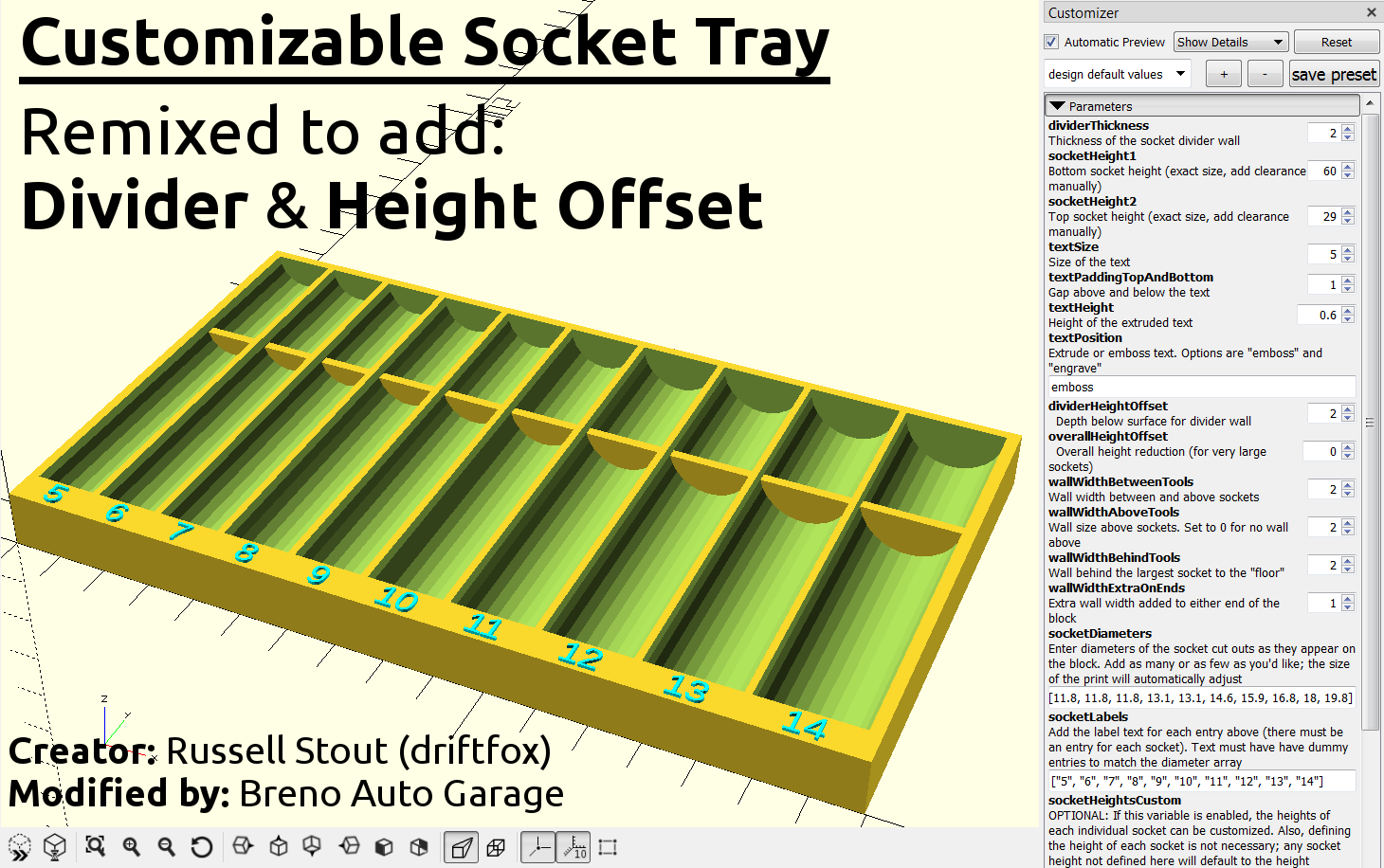Click the Reset View icon
Image resolution: width=1384 pixels, height=868 pixels.
202,846
